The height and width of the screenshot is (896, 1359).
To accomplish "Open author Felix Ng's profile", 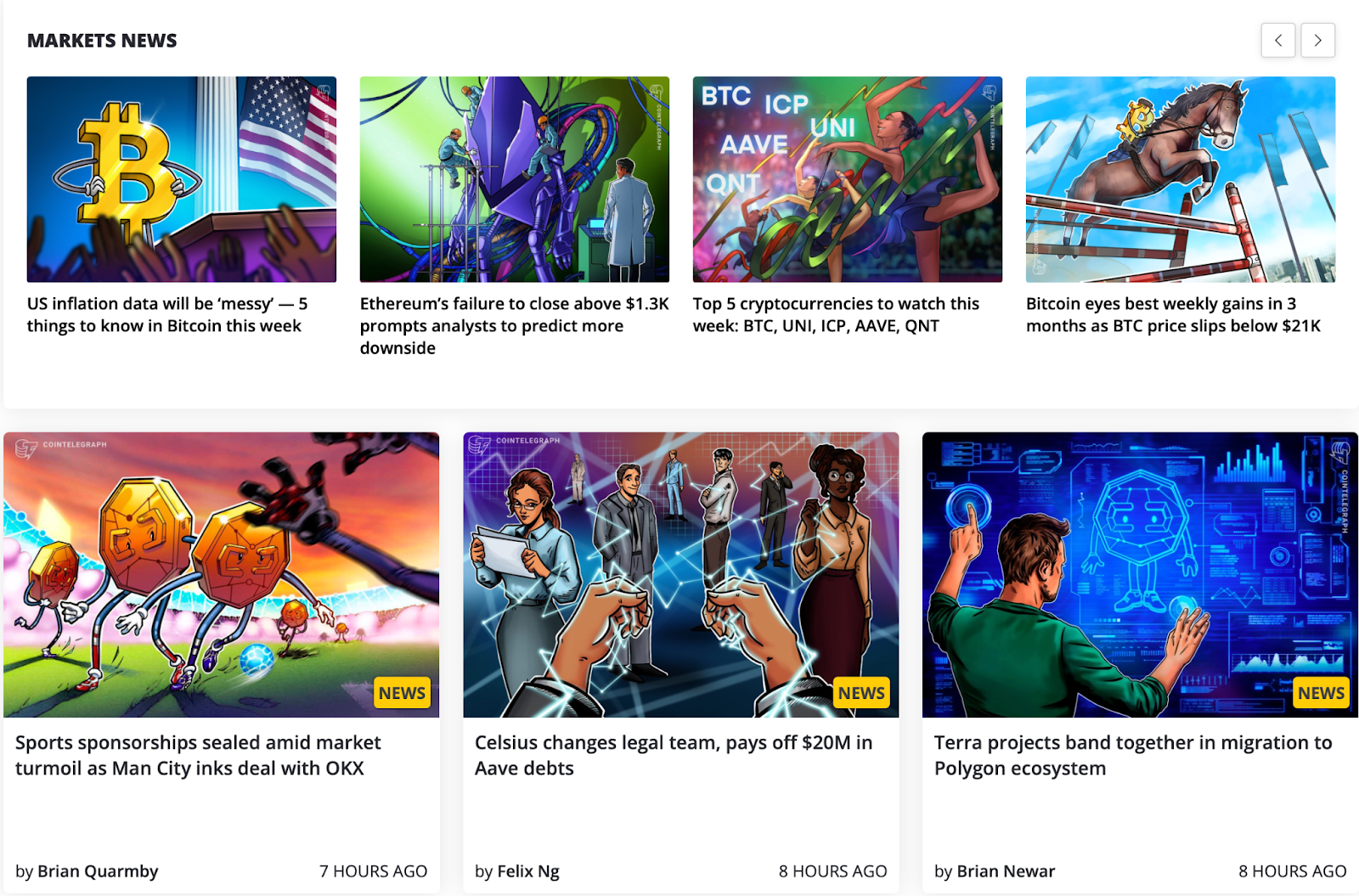I will 528,871.
